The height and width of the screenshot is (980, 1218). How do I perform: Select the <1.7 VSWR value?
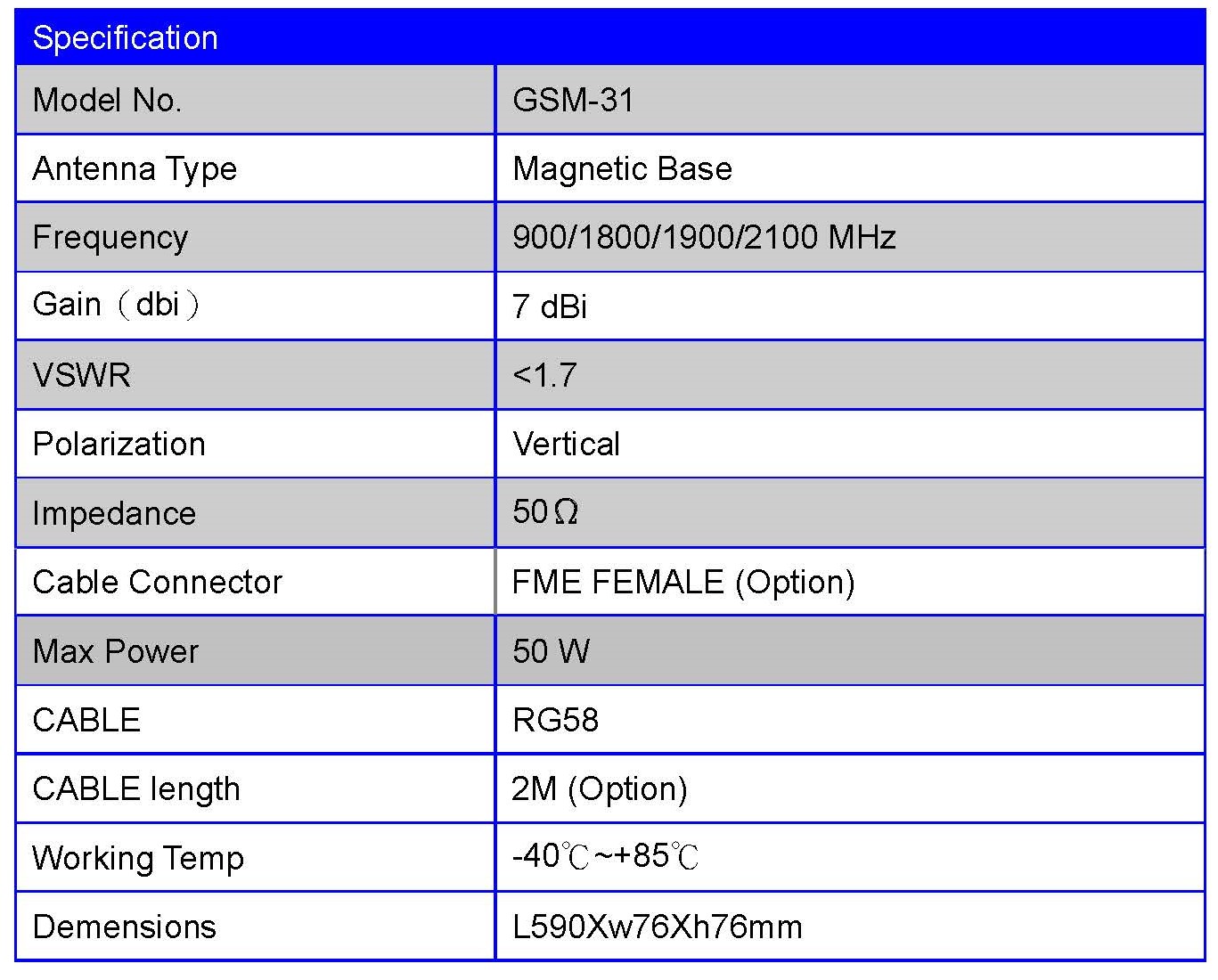click(544, 375)
